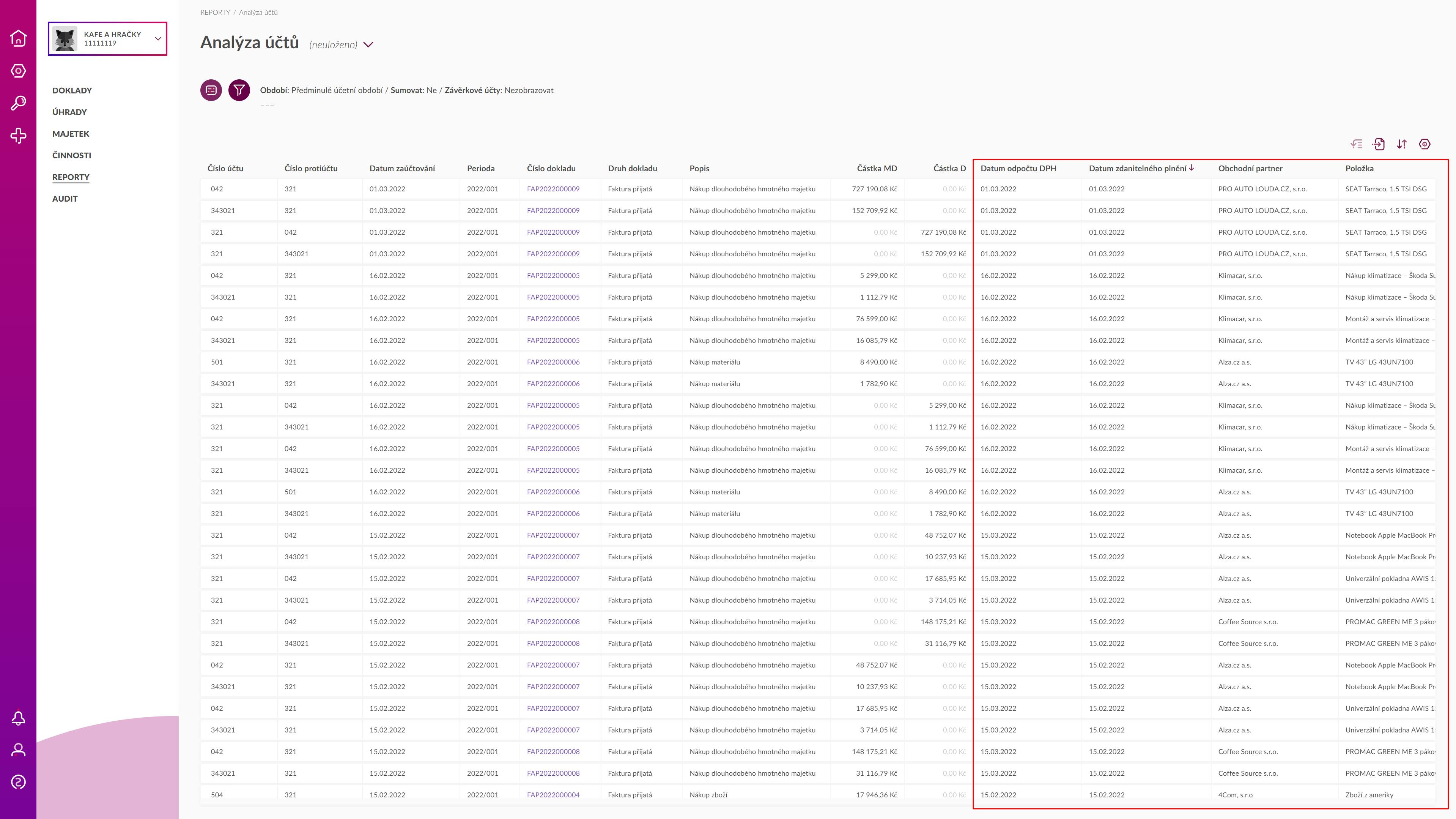
Task: Open the DOKLADY menu item
Action: tap(72, 90)
